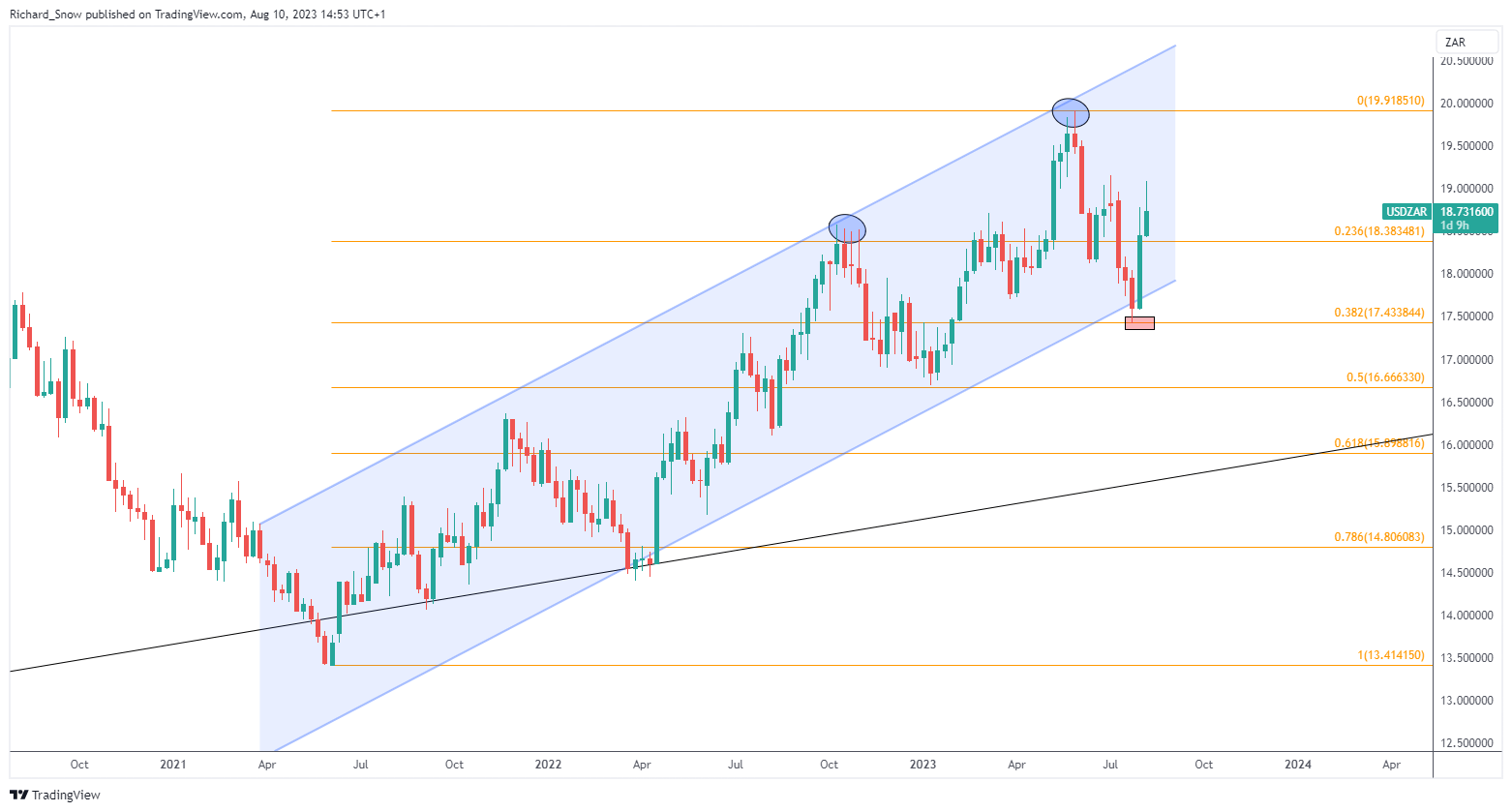Click the 2024 year label on time axis

point(1298,765)
